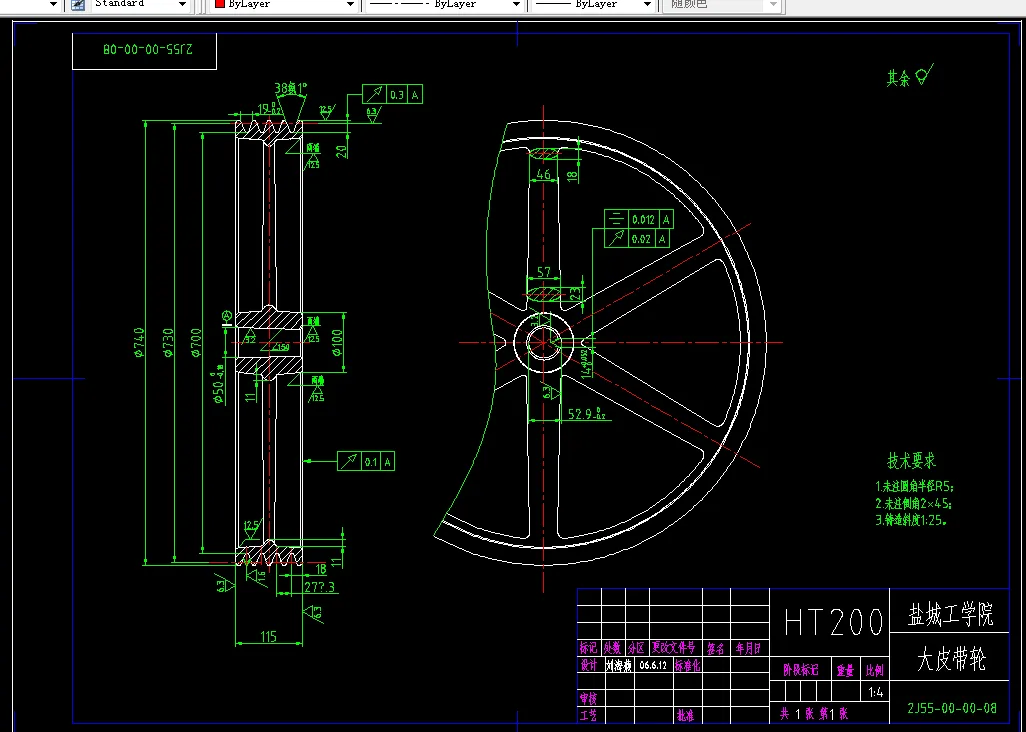
Task: Select the HT200 material text in title block
Action: pos(834,622)
